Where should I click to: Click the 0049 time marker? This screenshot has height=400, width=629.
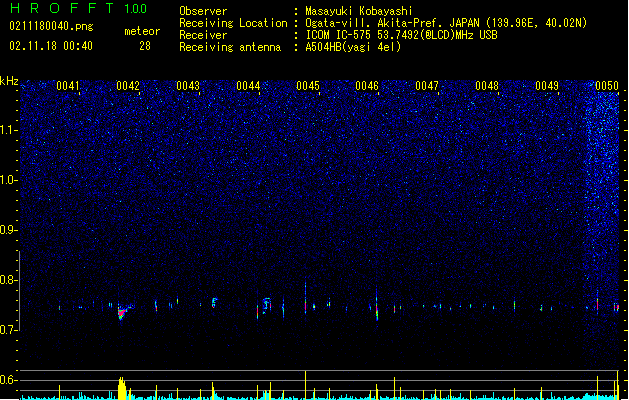point(547,86)
